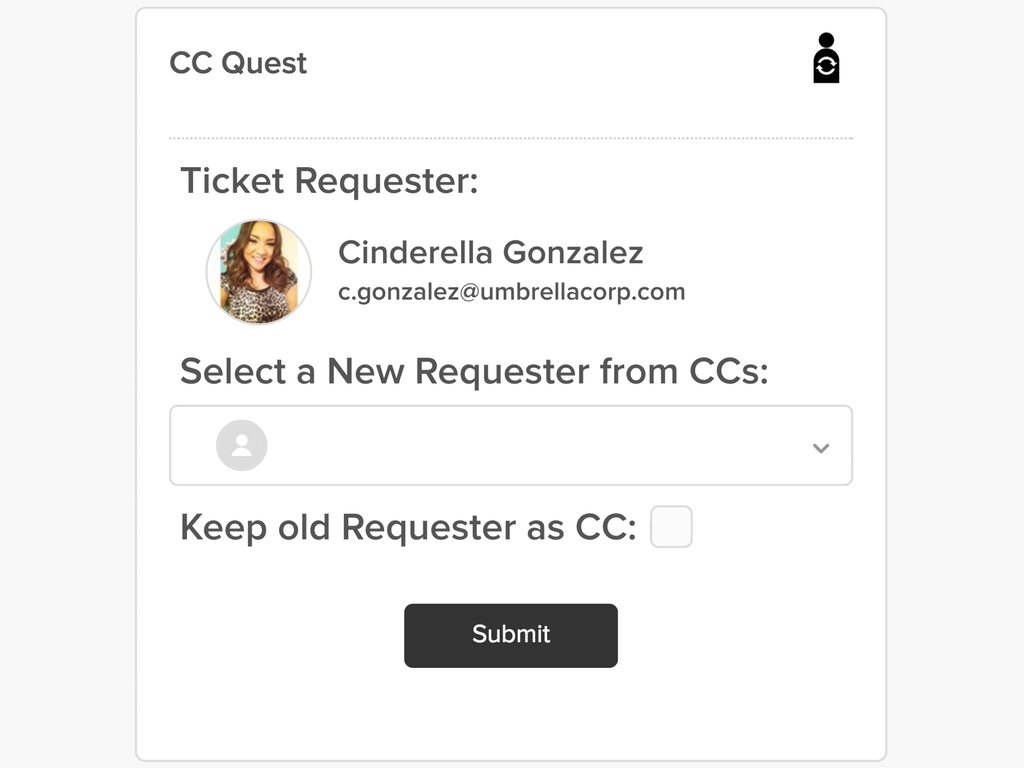1024x768 pixels.
Task: Expand the new requester dropdown arrow
Action: 821,448
